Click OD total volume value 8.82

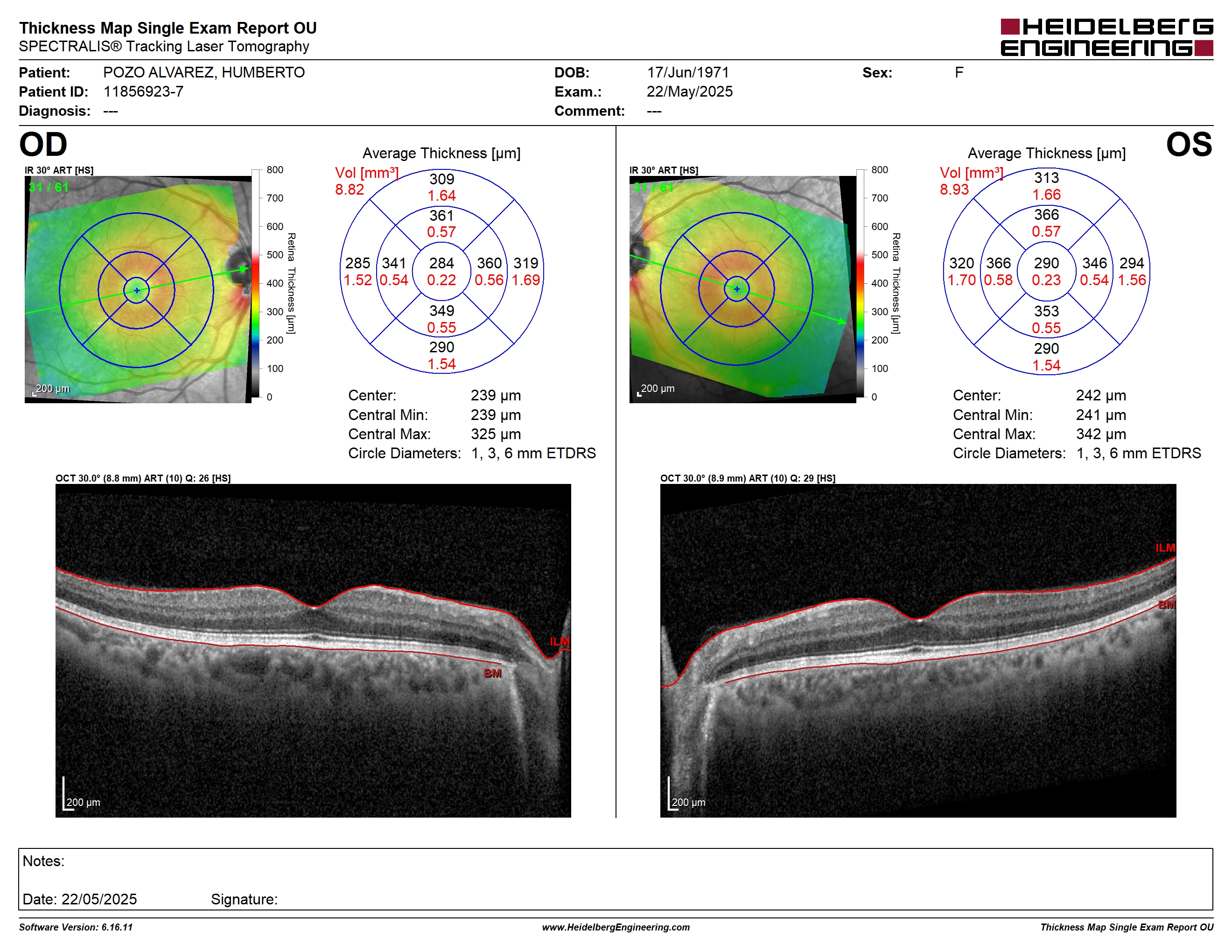pos(349,189)
